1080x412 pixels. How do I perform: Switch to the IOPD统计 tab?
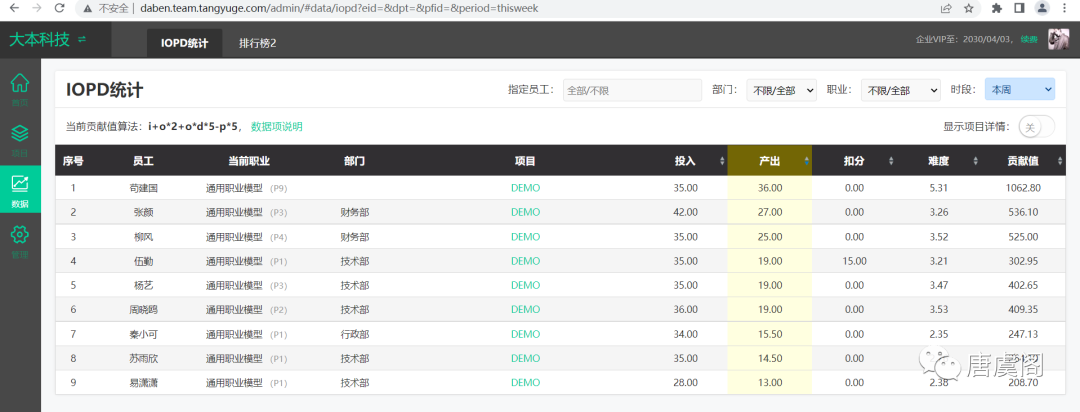(185, 43)
